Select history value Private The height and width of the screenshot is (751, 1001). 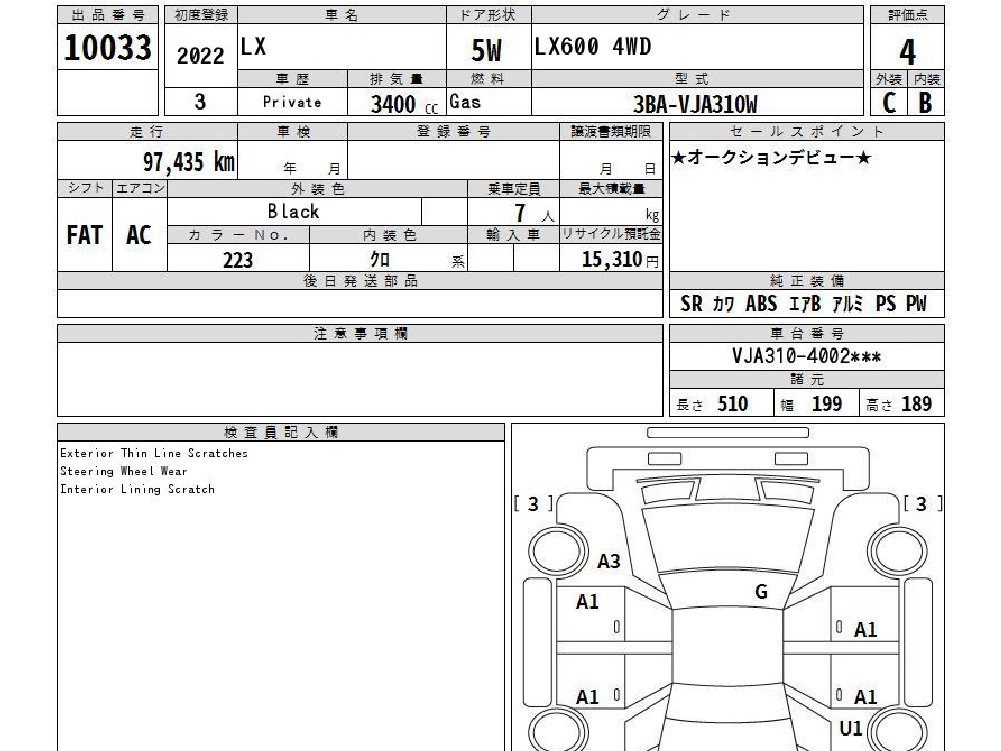point(292,102)
